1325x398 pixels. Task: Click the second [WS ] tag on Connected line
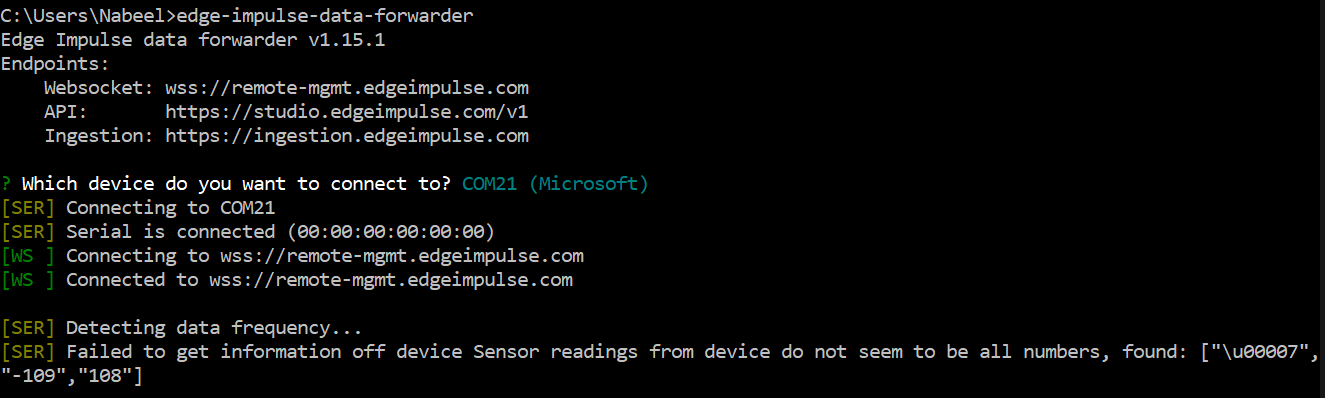(28, 280)
